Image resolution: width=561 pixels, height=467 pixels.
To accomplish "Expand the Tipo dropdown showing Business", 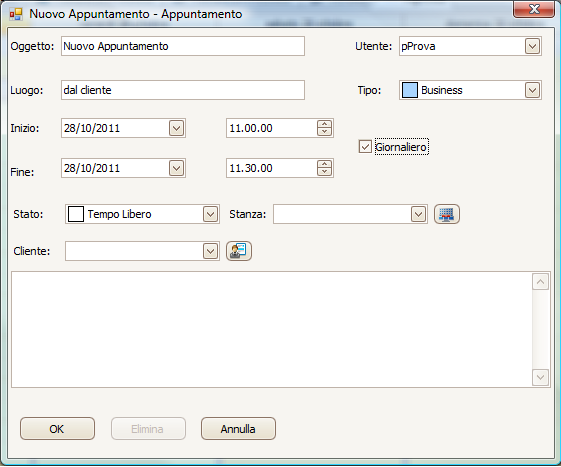I will [x=532, y=90].
